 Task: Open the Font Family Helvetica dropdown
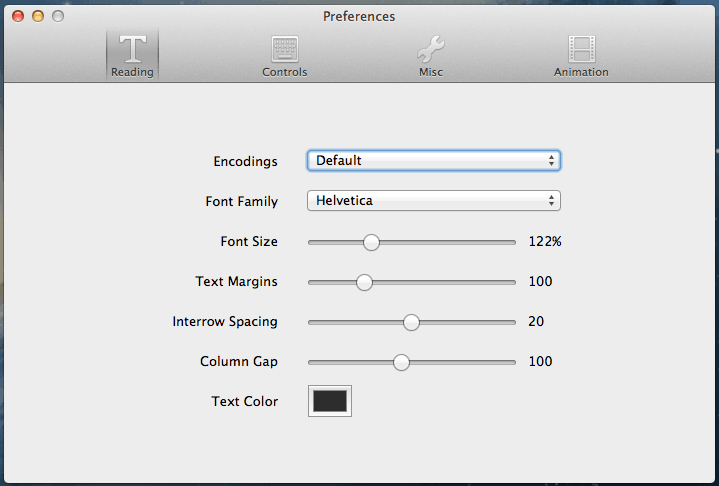click(434, 201)
